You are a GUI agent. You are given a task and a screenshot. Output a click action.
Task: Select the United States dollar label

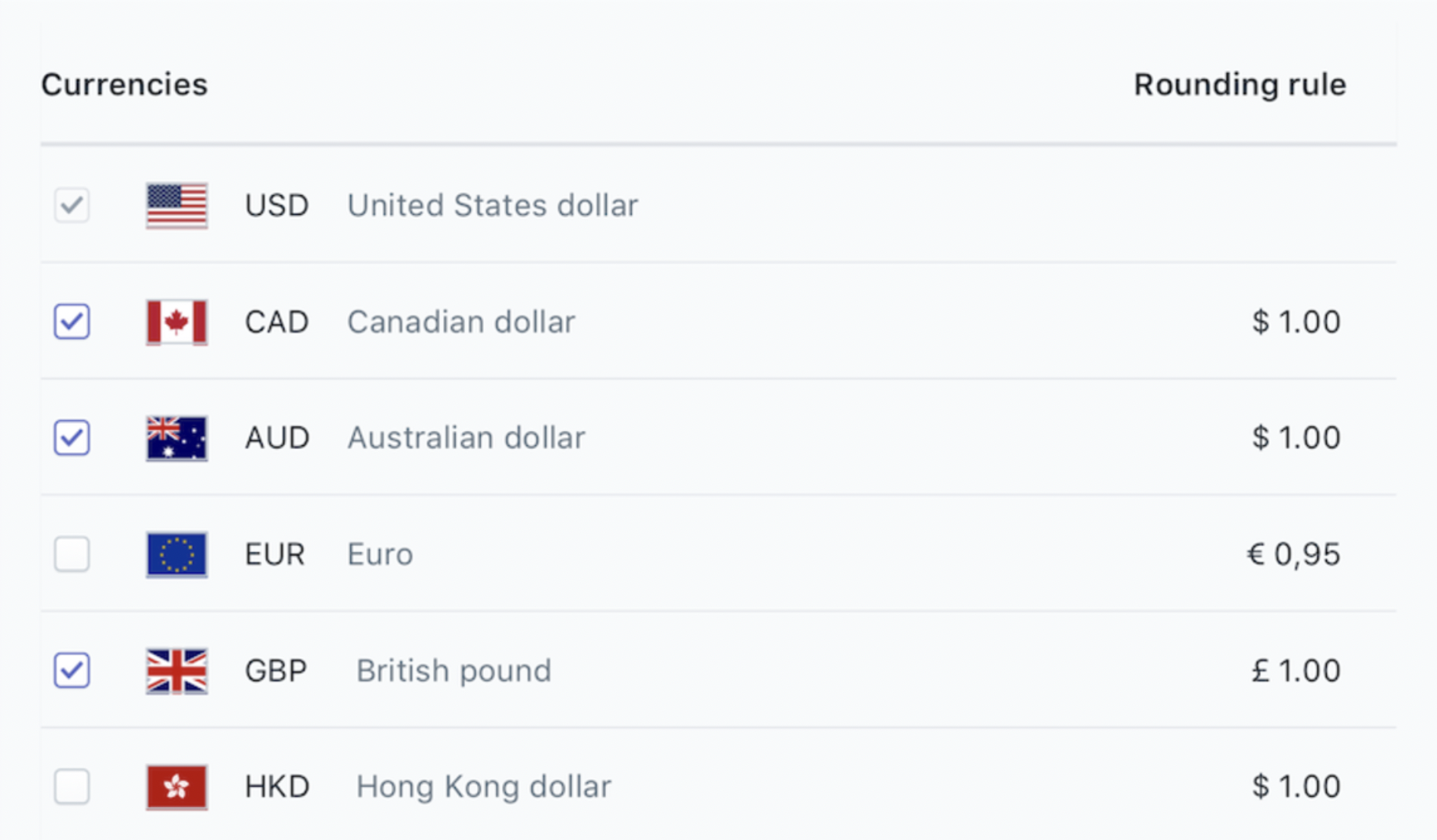click(493, 205)
